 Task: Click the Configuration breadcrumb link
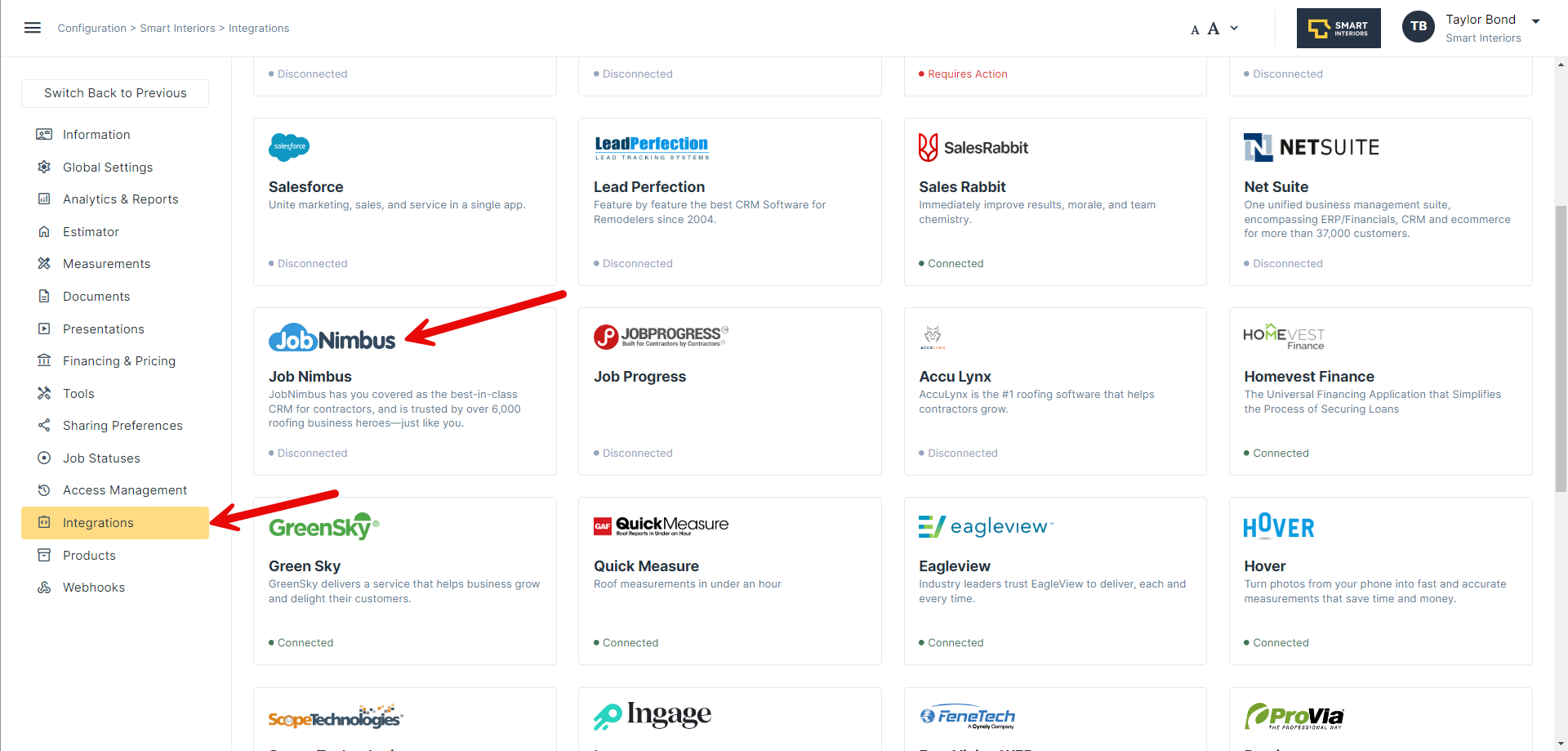pos(92,28)
